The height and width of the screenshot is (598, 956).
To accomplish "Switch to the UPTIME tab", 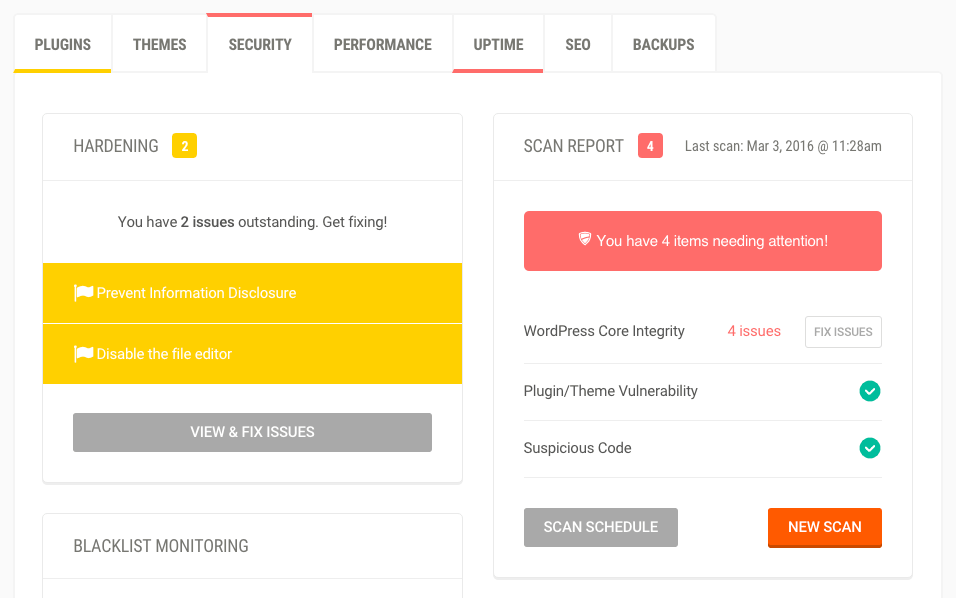I will coord(498,44).
